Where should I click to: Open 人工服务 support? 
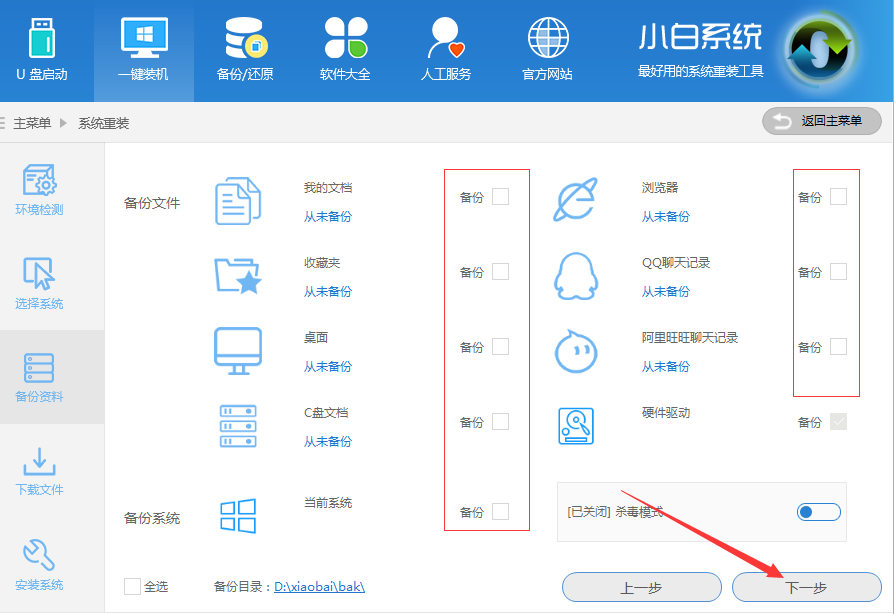tap(445, 50)
